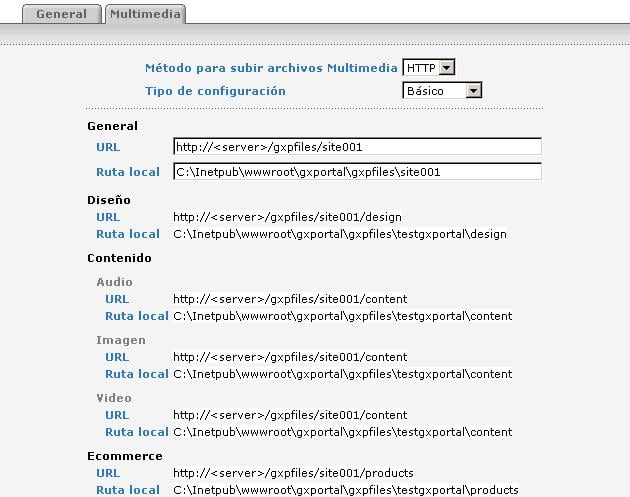
Task: Click the Ruta local label under Imagen
Action: click(x=137, y=374)
